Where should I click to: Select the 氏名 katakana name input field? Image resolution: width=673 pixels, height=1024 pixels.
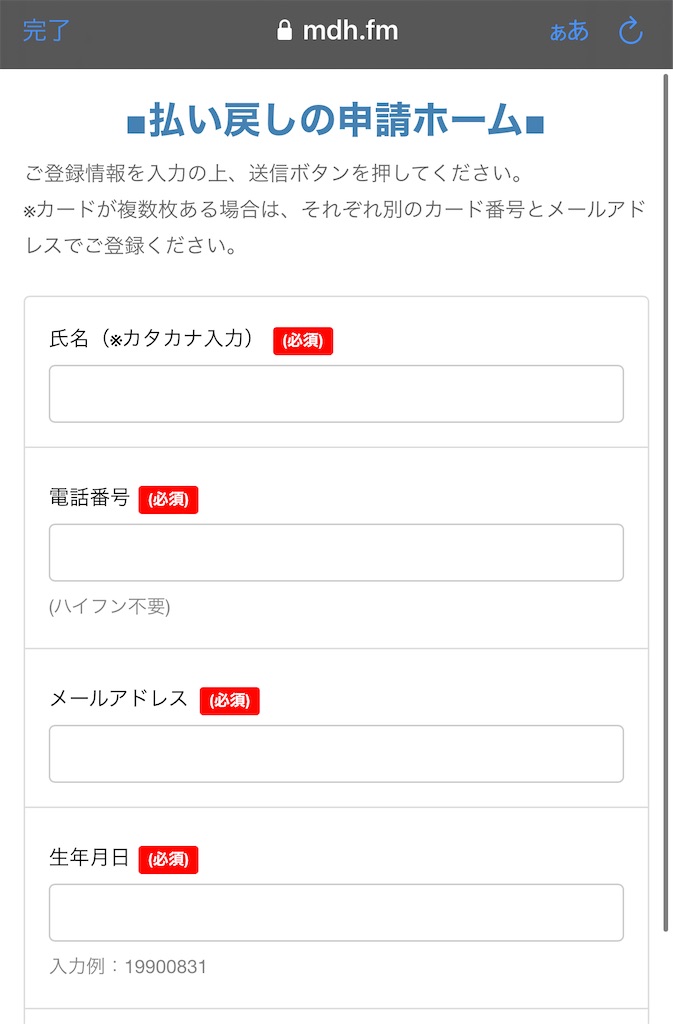(336, 393)
